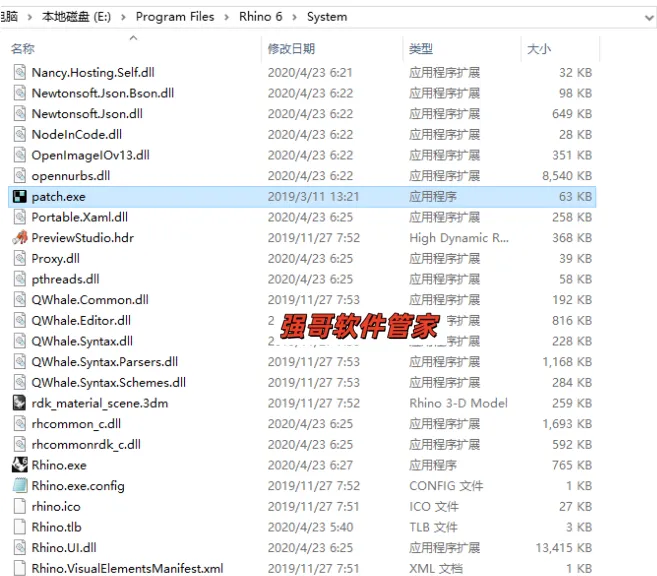Click the 765 KB size of Rhino.exe

(572, 465)
